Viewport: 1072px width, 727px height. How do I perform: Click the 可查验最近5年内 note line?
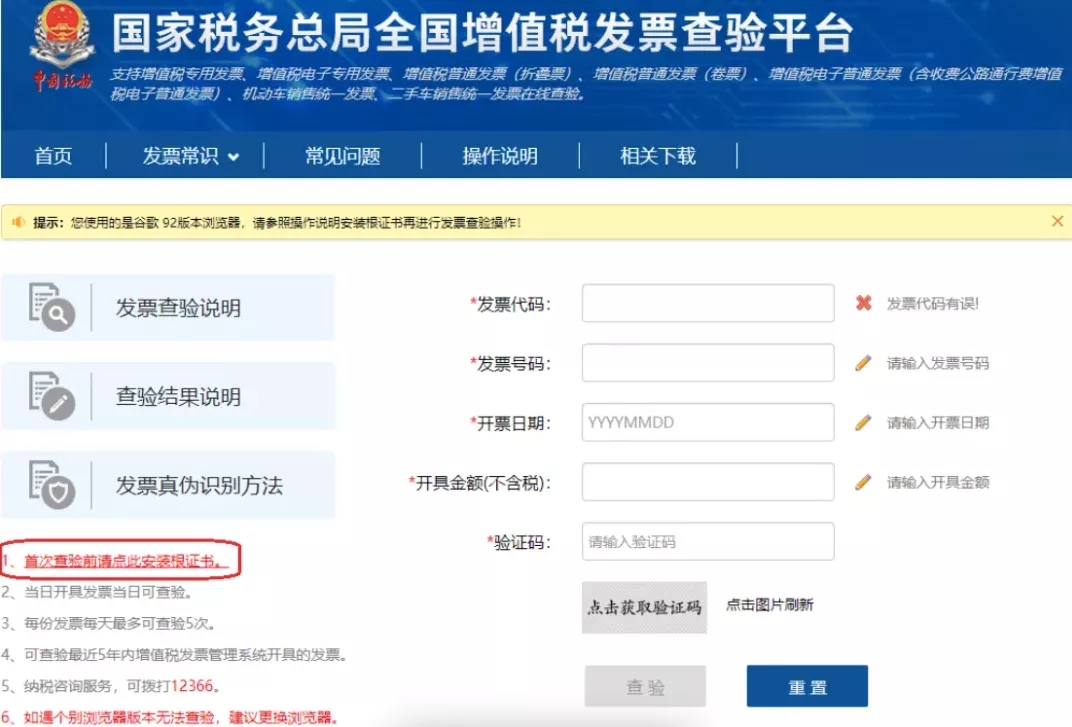[185, 655]
